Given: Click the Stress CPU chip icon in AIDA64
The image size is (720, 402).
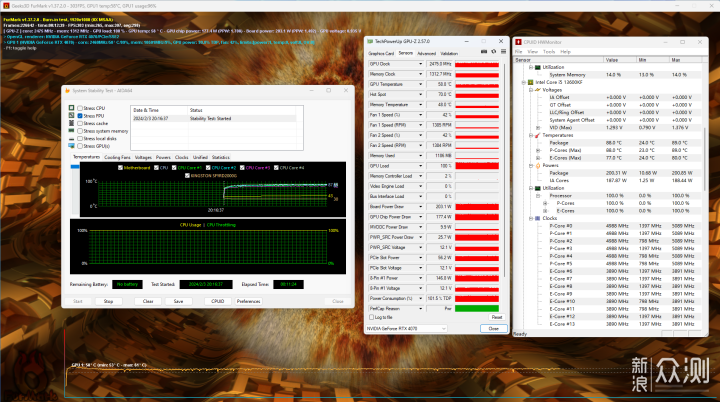Looking at the screenshot, I should tap(71, 108).
